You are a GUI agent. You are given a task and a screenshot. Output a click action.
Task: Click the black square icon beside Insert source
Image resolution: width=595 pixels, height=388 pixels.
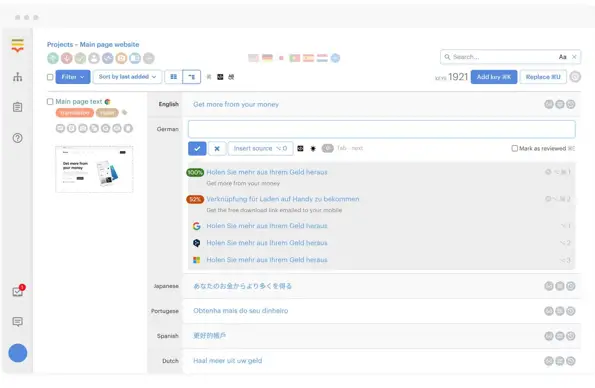coord(300,148)
